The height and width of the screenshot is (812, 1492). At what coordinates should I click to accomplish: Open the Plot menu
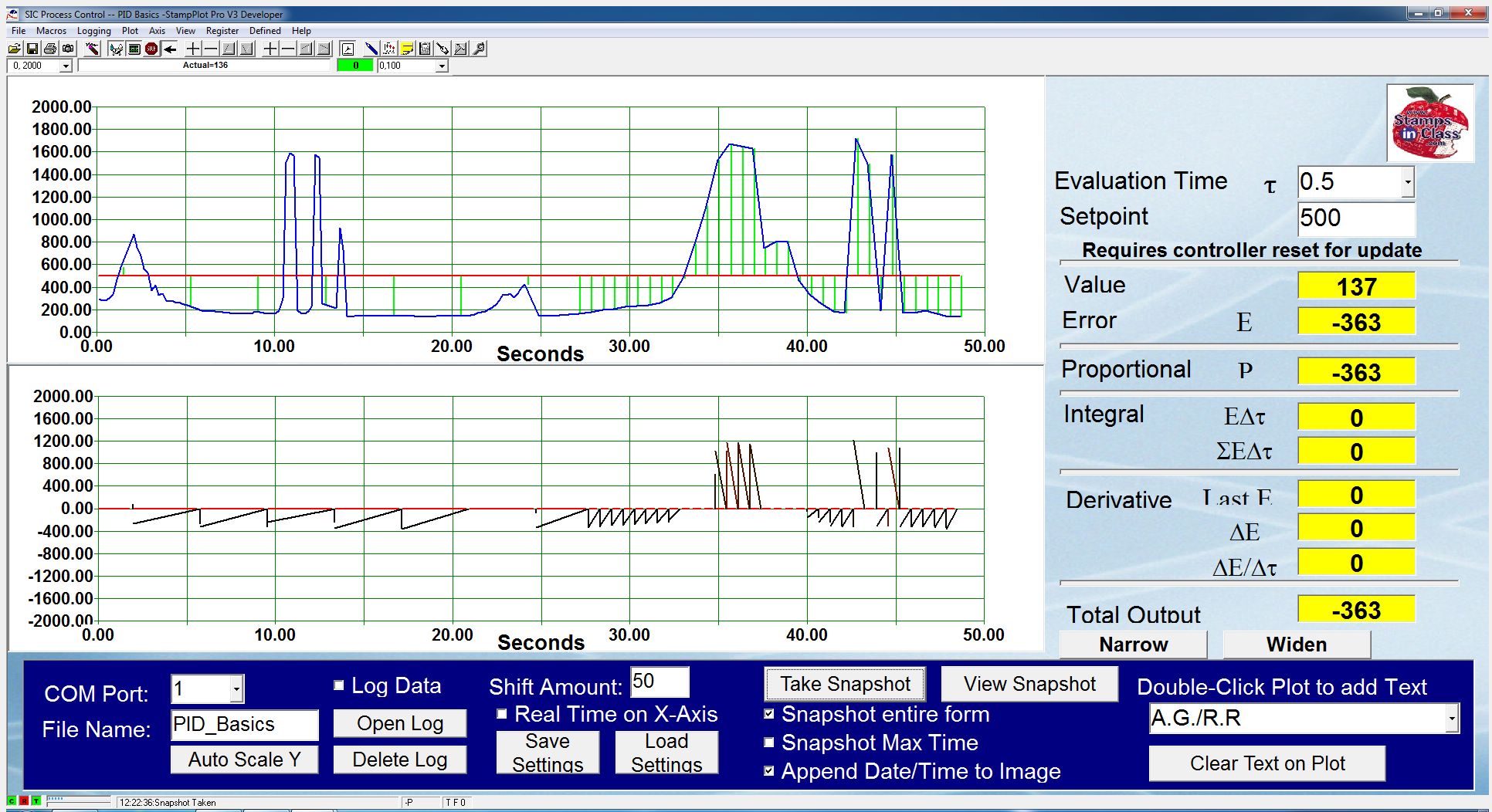point(130,31)
